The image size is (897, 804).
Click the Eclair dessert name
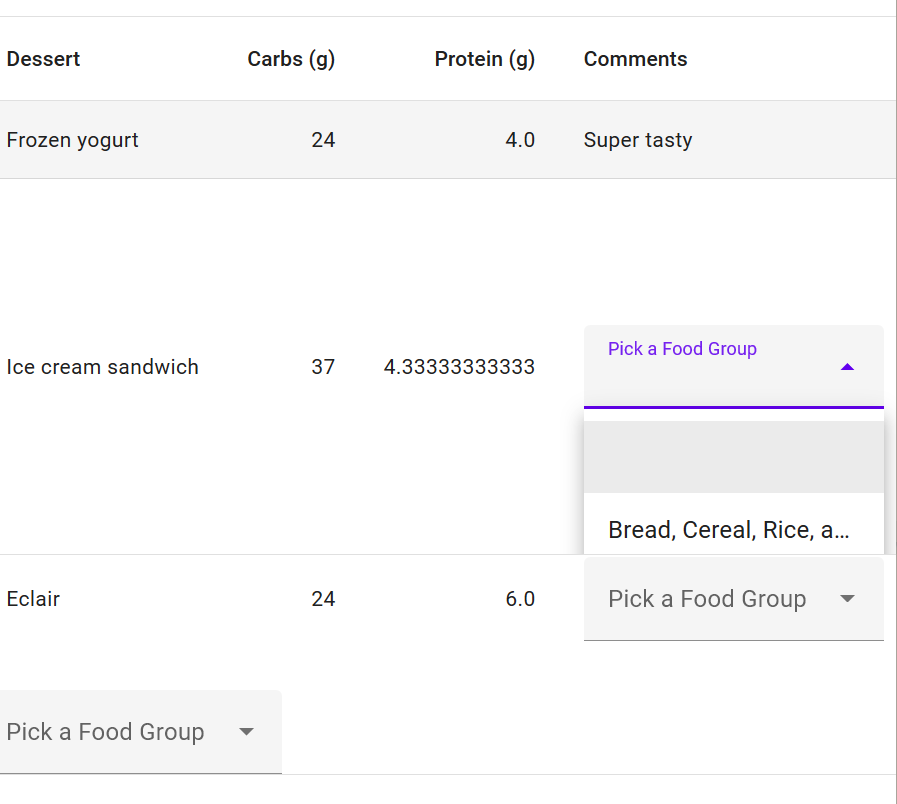34,599
